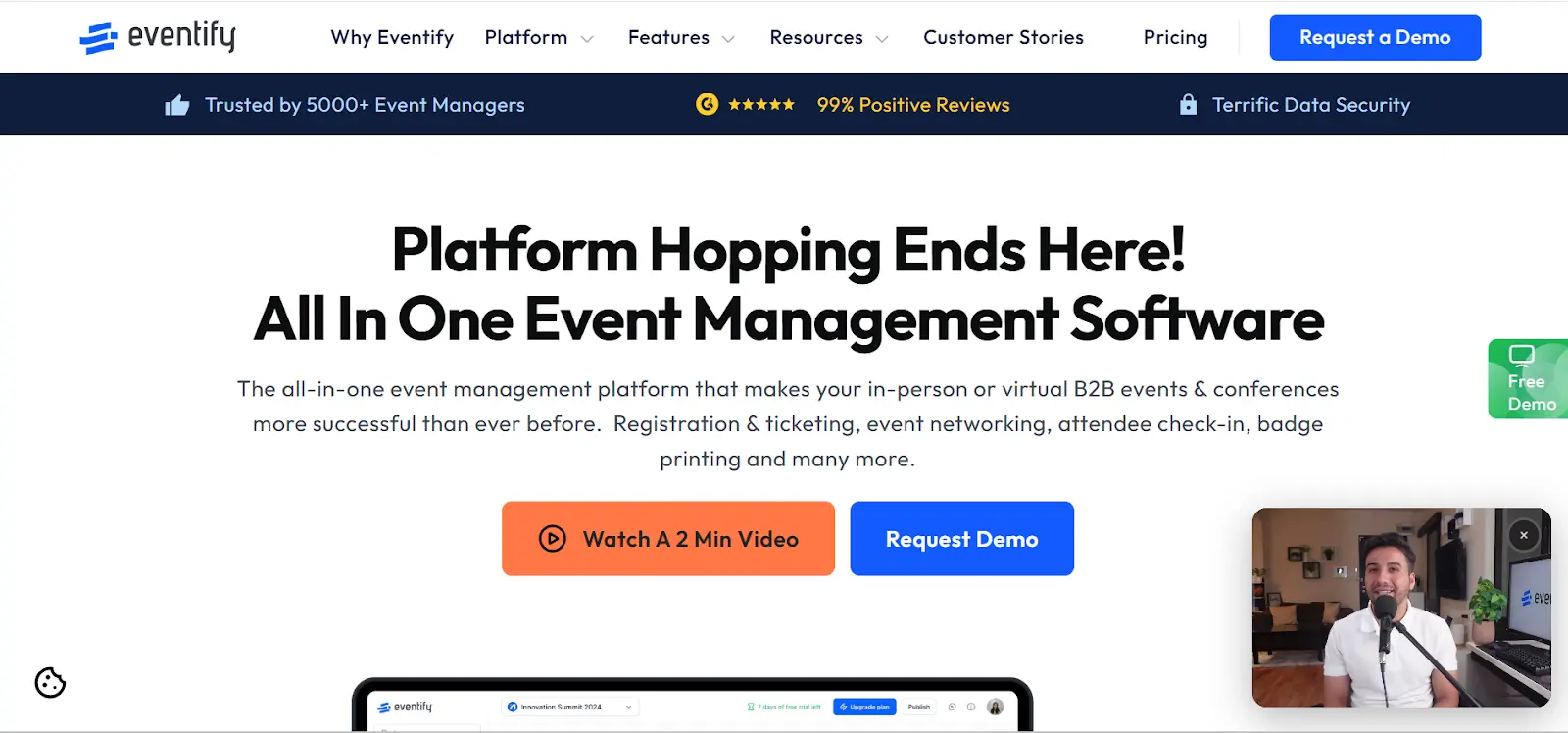Viewport: 1568px width, 733px height.
Task: Open the Resources menu
Action: (816, 37)
